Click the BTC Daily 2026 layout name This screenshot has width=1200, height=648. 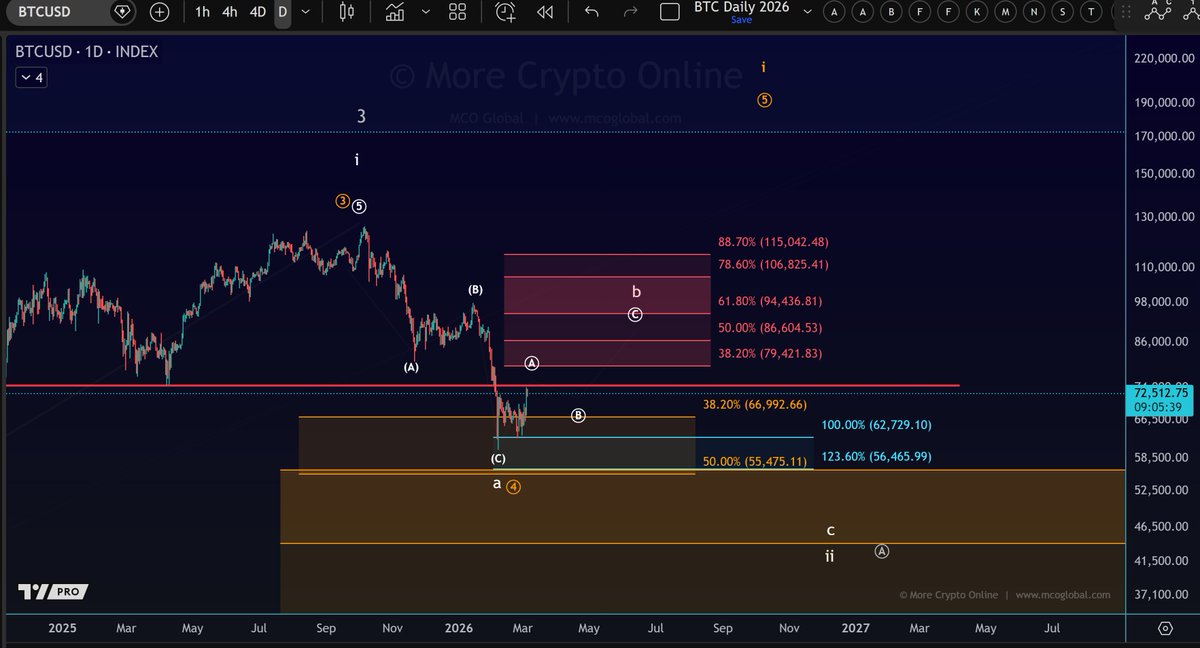click(x=741, y=7)
